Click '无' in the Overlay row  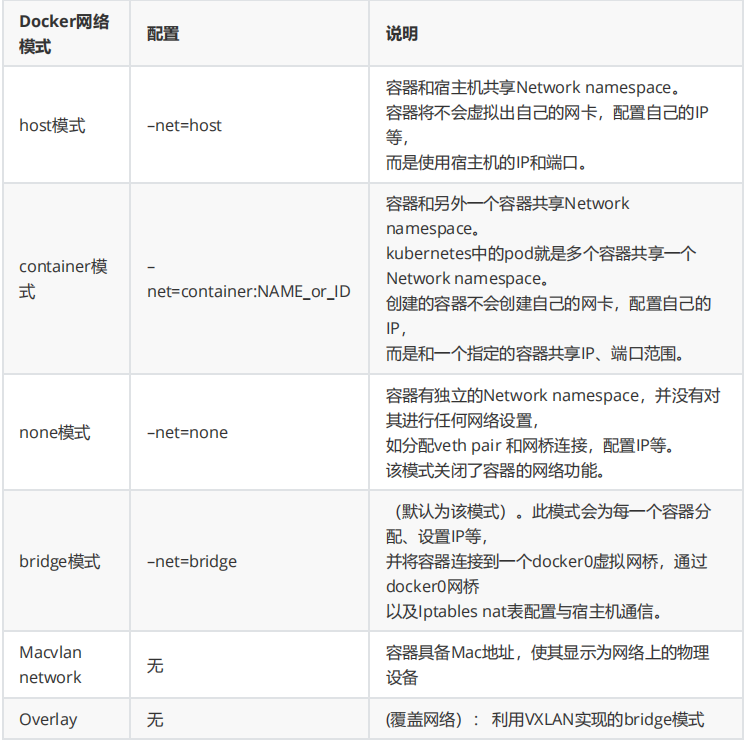pyautogui.click(x=155, y=720)
